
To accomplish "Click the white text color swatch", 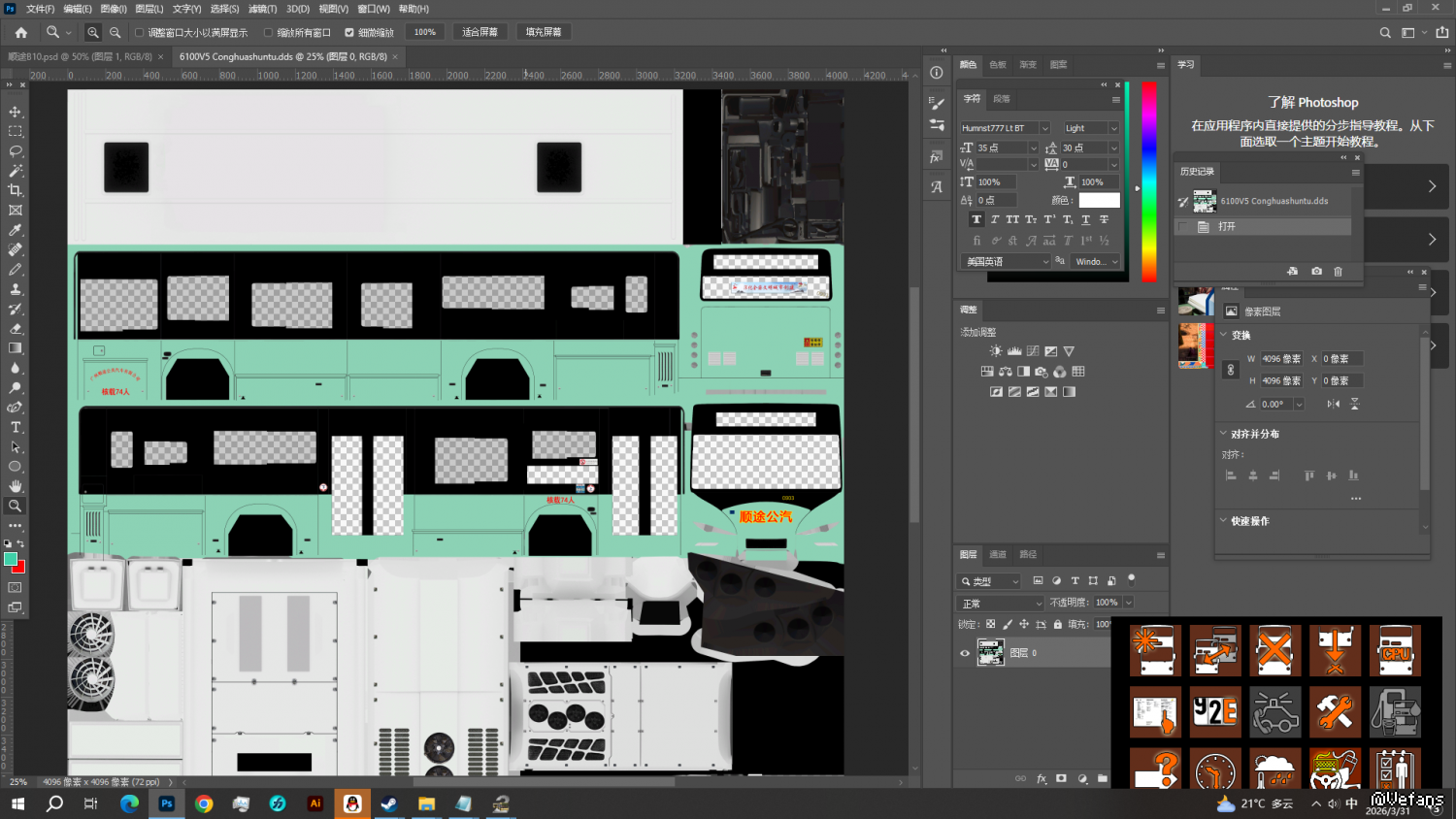I will (x=1099, y=200).
